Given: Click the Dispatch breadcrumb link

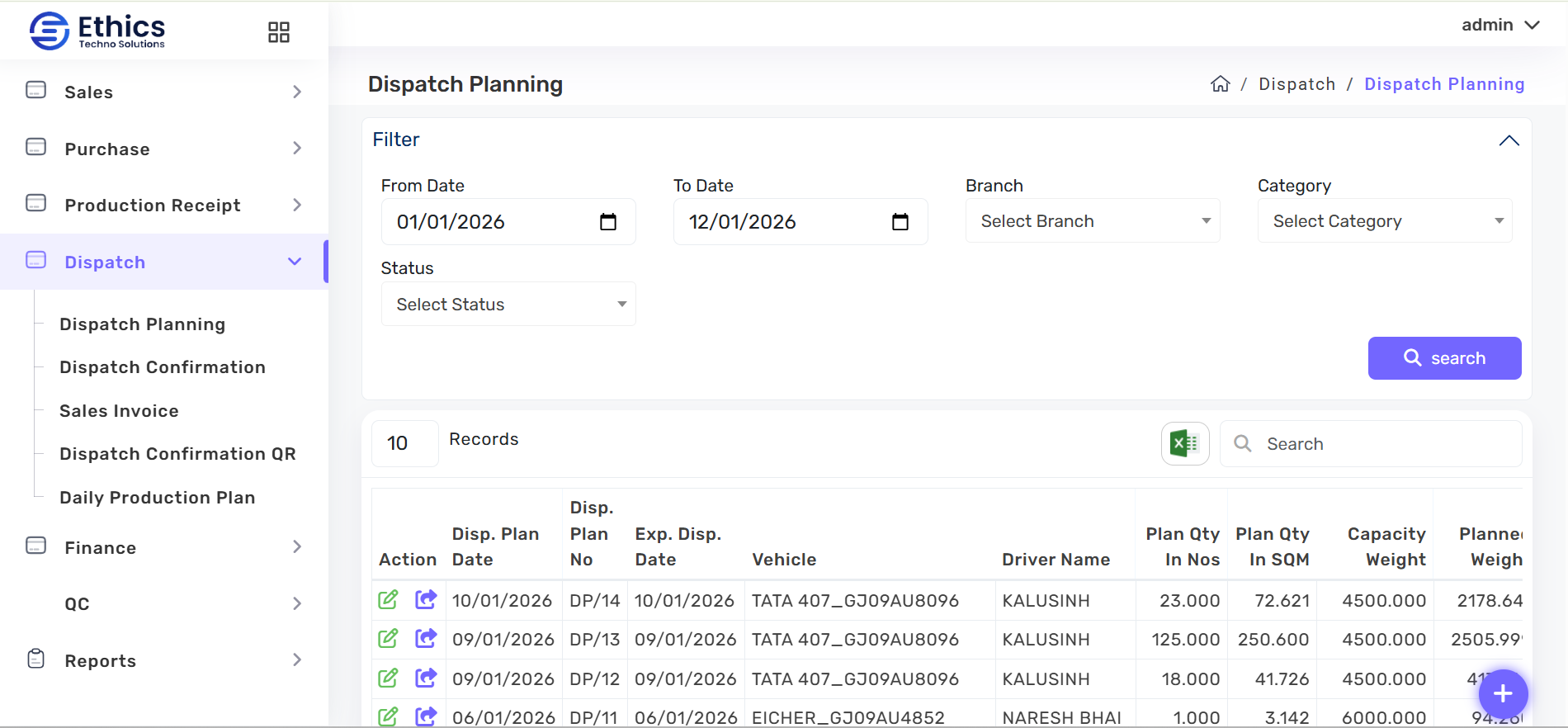Looking at the screenshot, I should coord(1296,84).
